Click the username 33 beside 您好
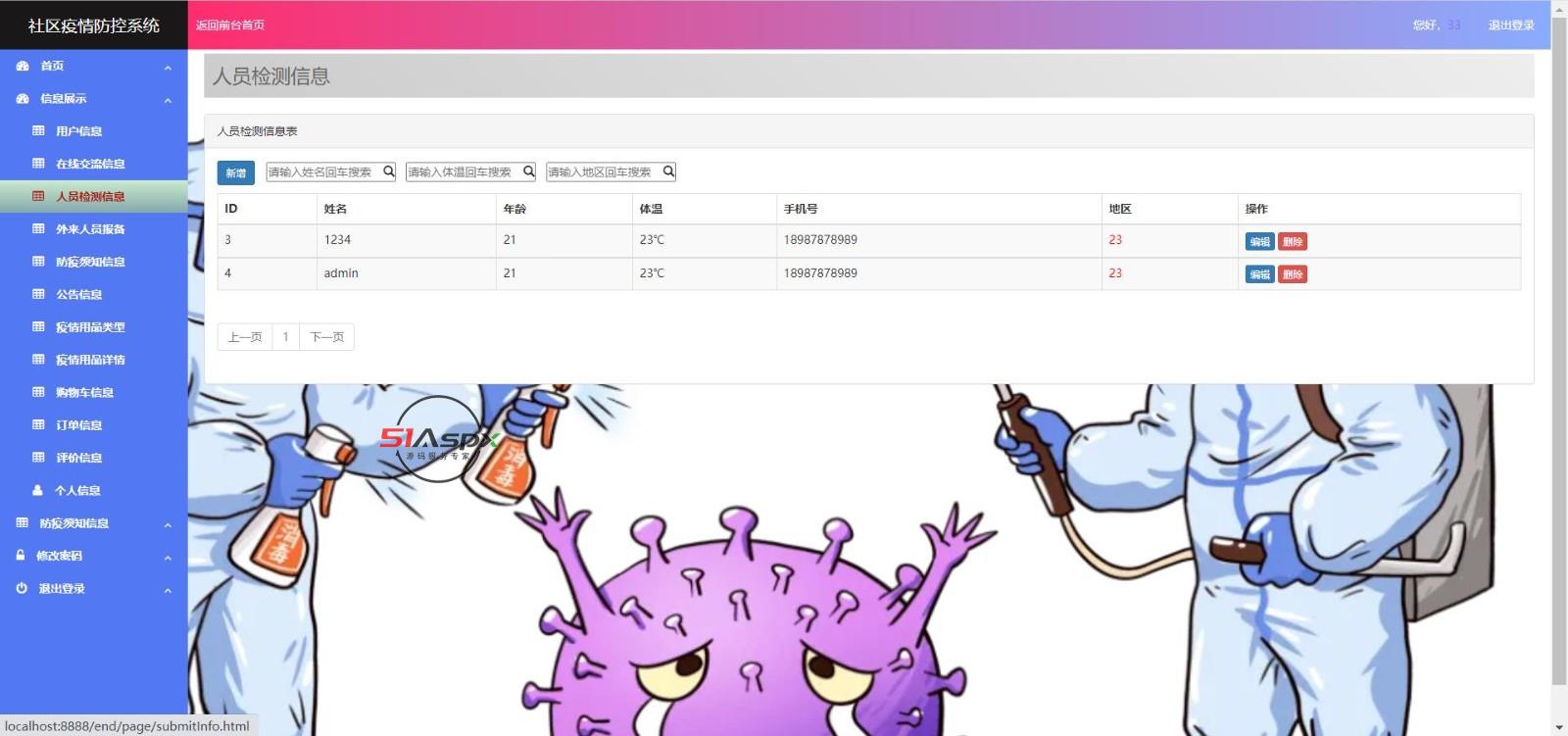 1453,25
